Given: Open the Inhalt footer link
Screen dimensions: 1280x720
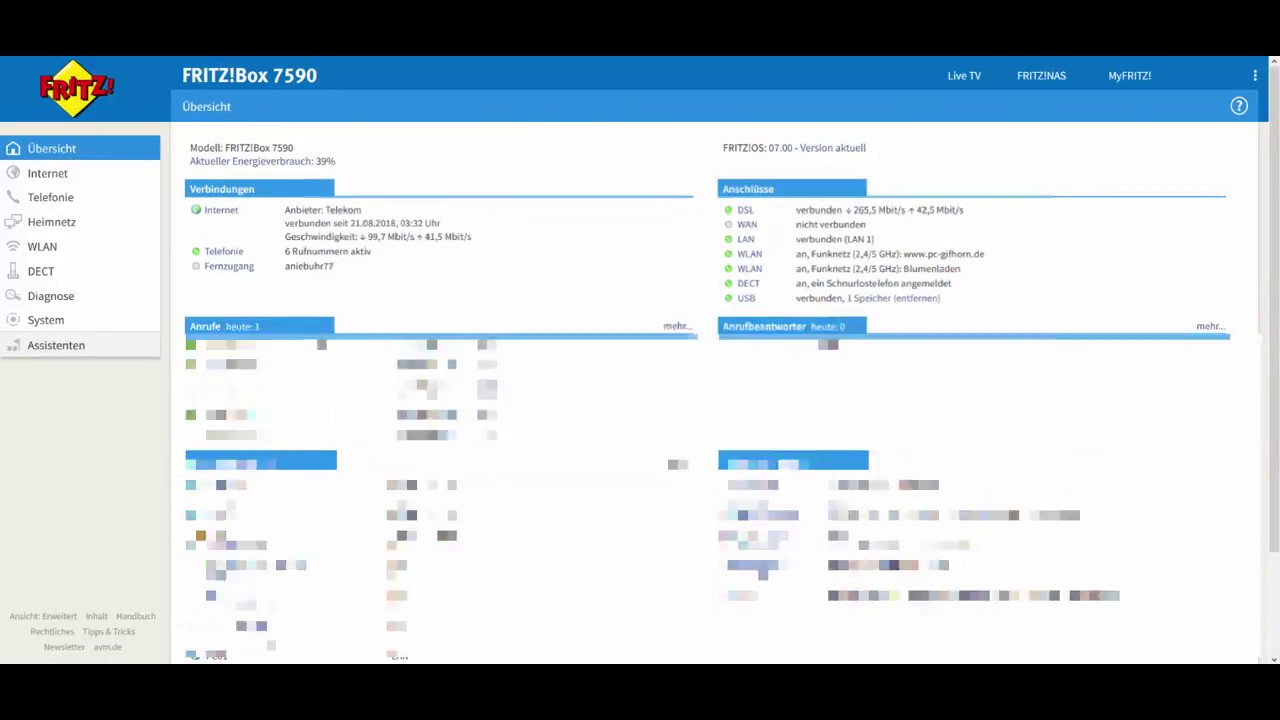Looking at the screenshot, I should tap(96, 616).
